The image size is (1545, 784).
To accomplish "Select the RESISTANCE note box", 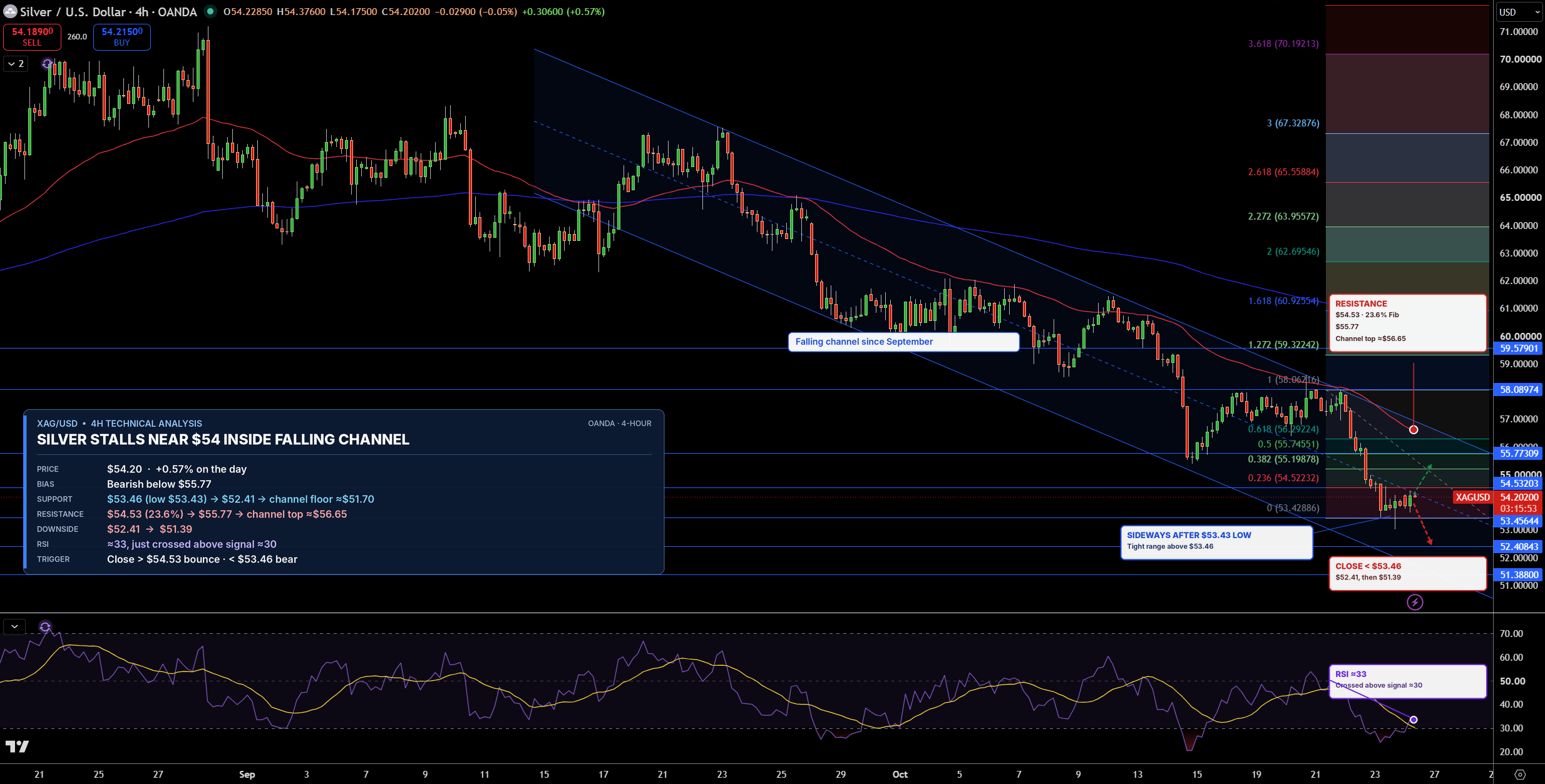I will [x=1407, y=323].
